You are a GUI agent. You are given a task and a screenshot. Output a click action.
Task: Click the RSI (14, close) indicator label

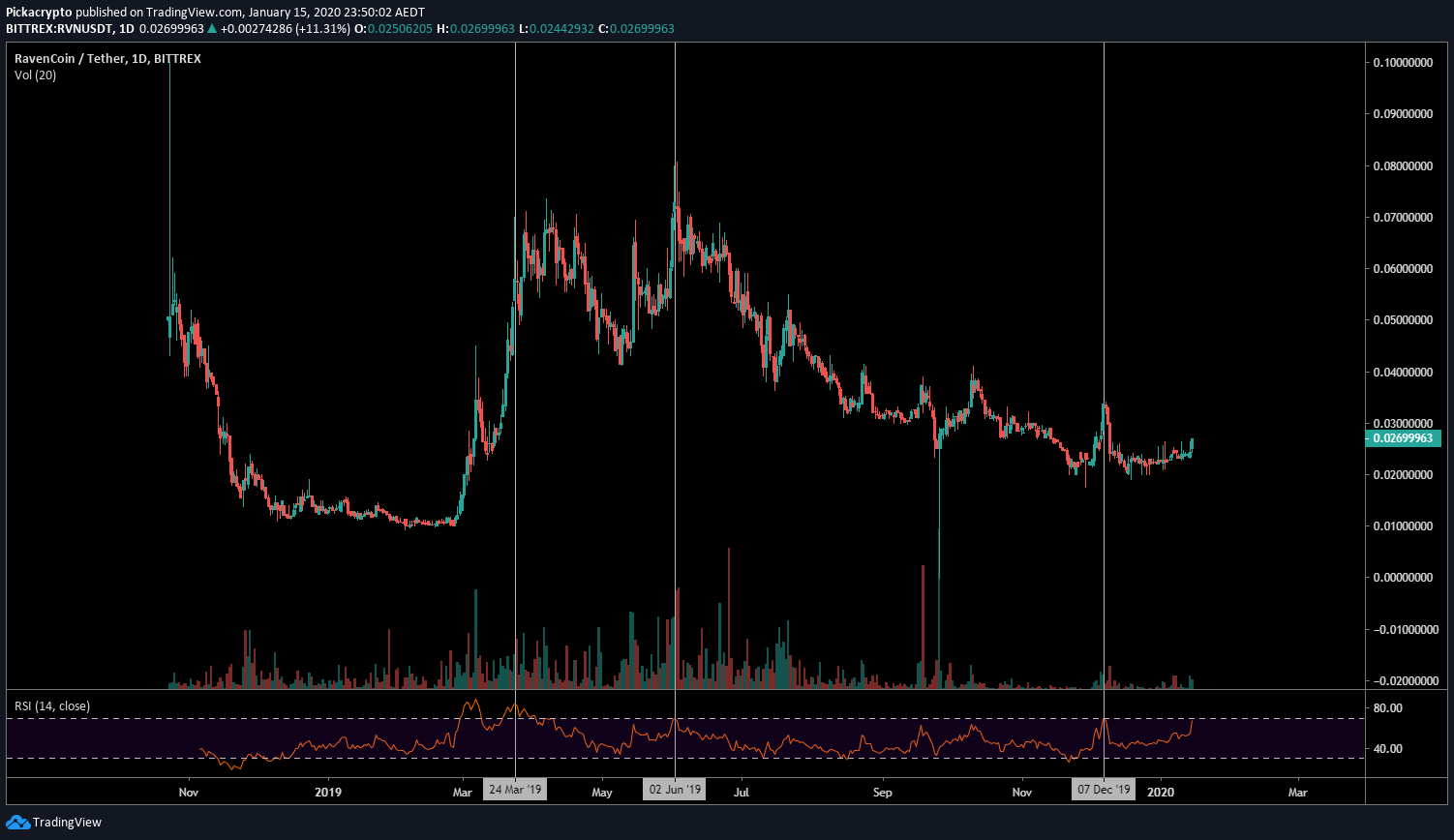coord(52,706)
